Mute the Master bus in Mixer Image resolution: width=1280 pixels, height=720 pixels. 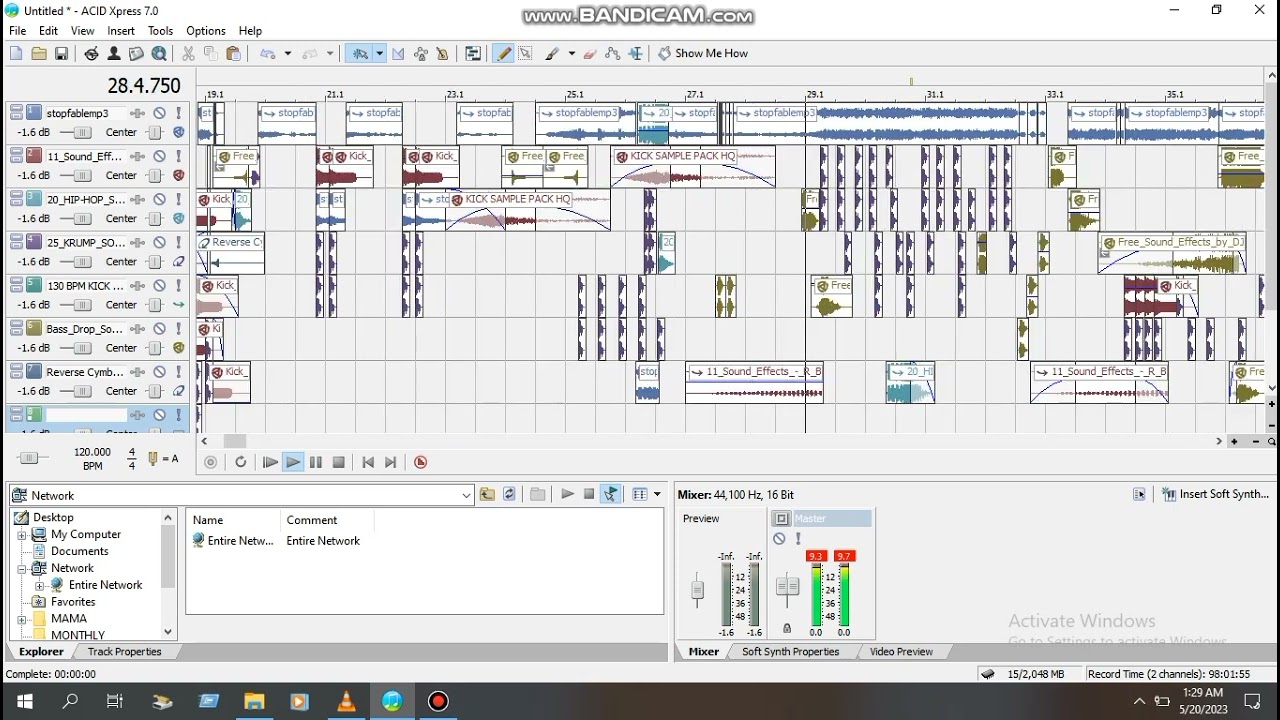click(779, 539)
